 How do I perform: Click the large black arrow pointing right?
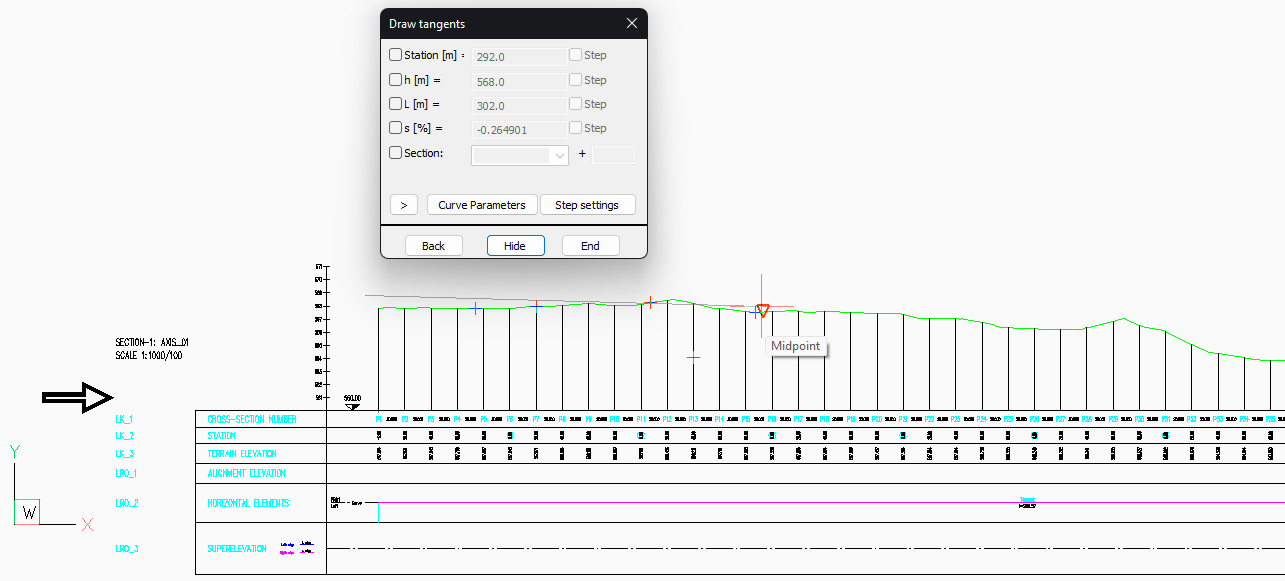pyautogui.click(x=77, y=398)
